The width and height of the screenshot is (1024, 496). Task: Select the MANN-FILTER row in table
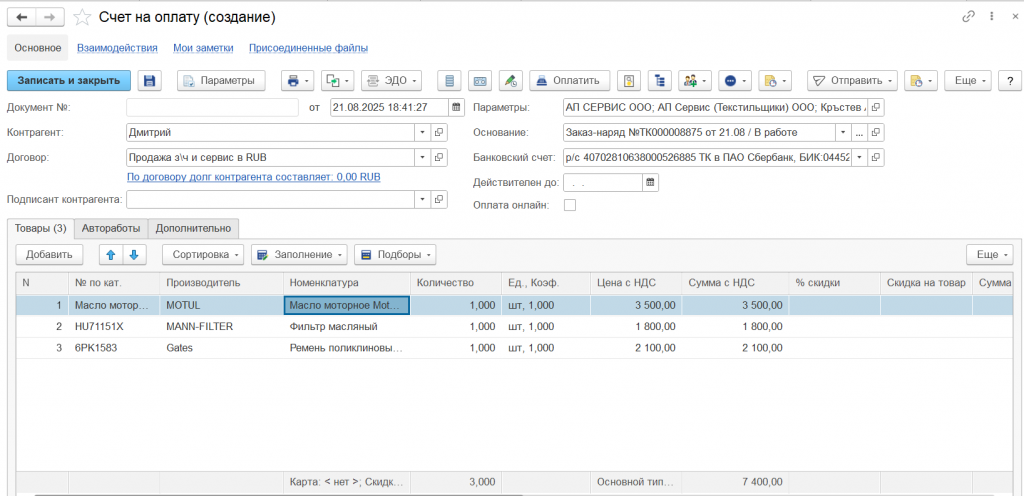click(x=200, y=326)
